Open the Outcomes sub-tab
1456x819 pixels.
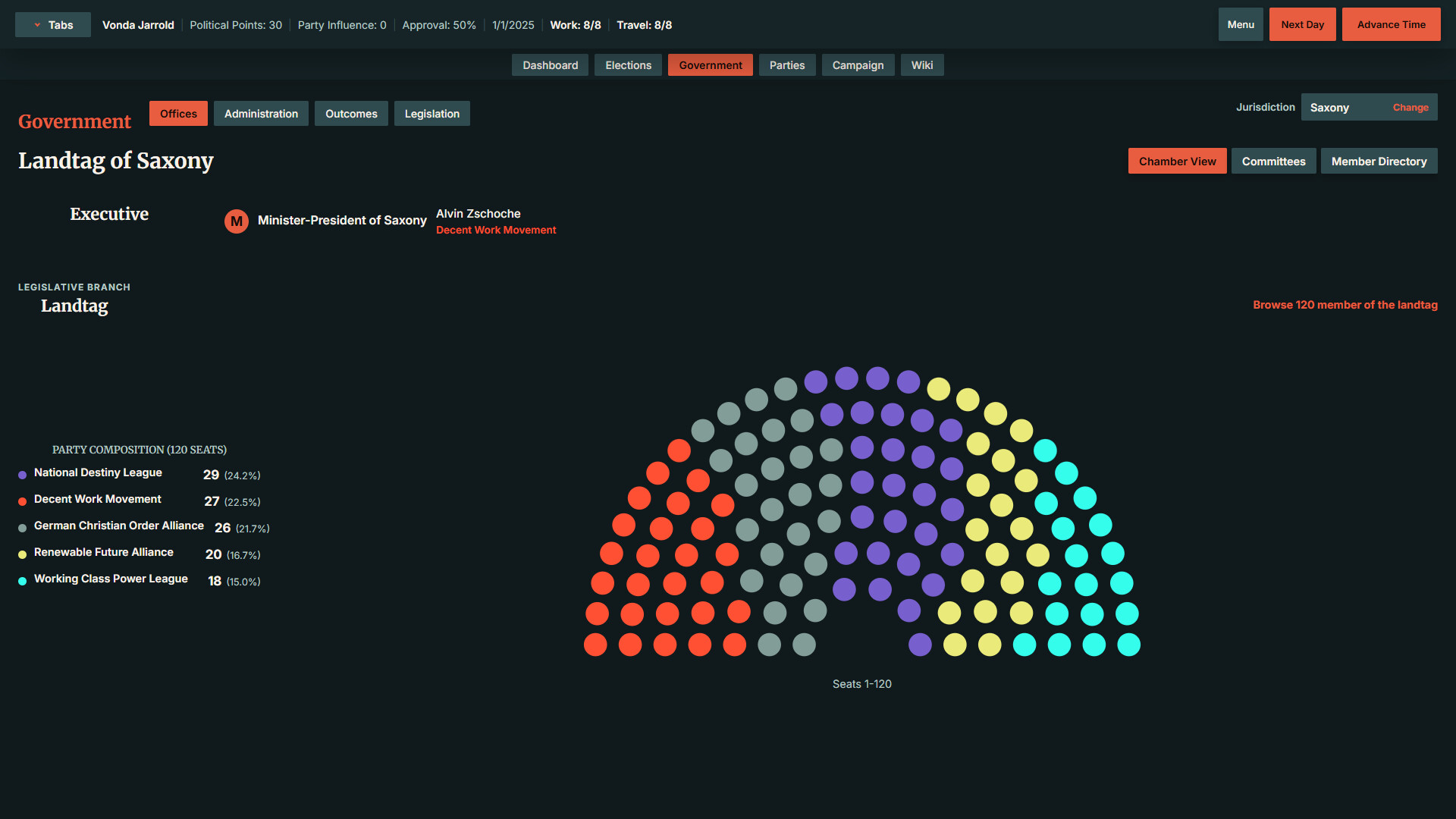tap(351, 114)
